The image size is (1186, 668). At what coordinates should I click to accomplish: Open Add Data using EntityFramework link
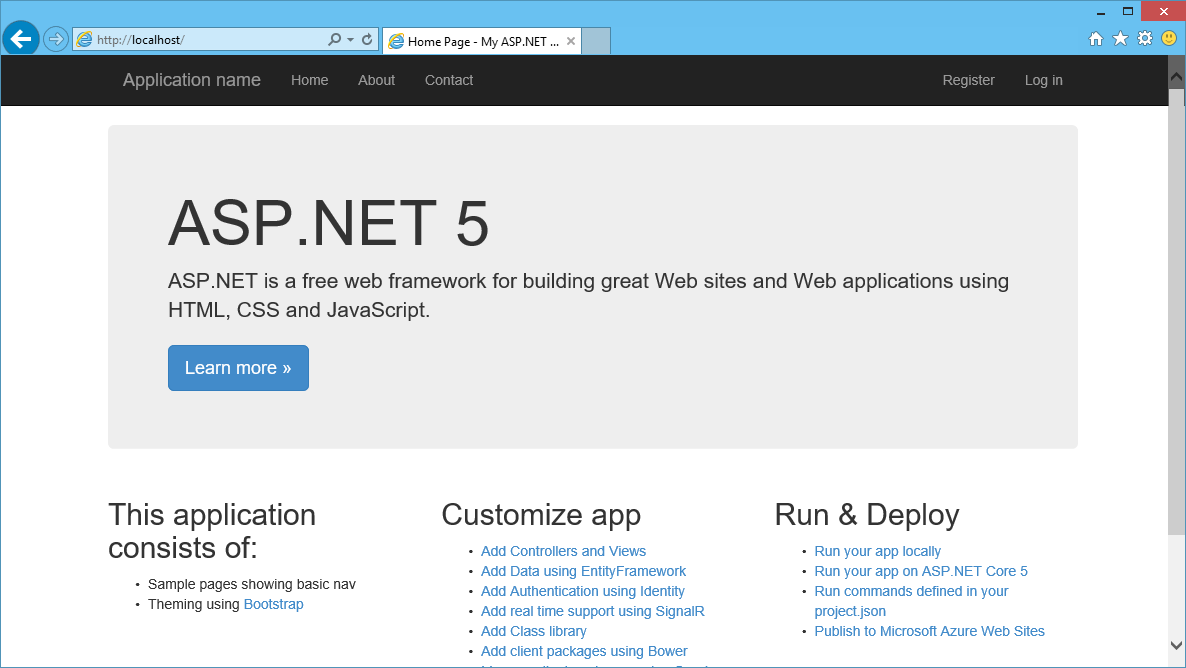(x=583, y=571)
